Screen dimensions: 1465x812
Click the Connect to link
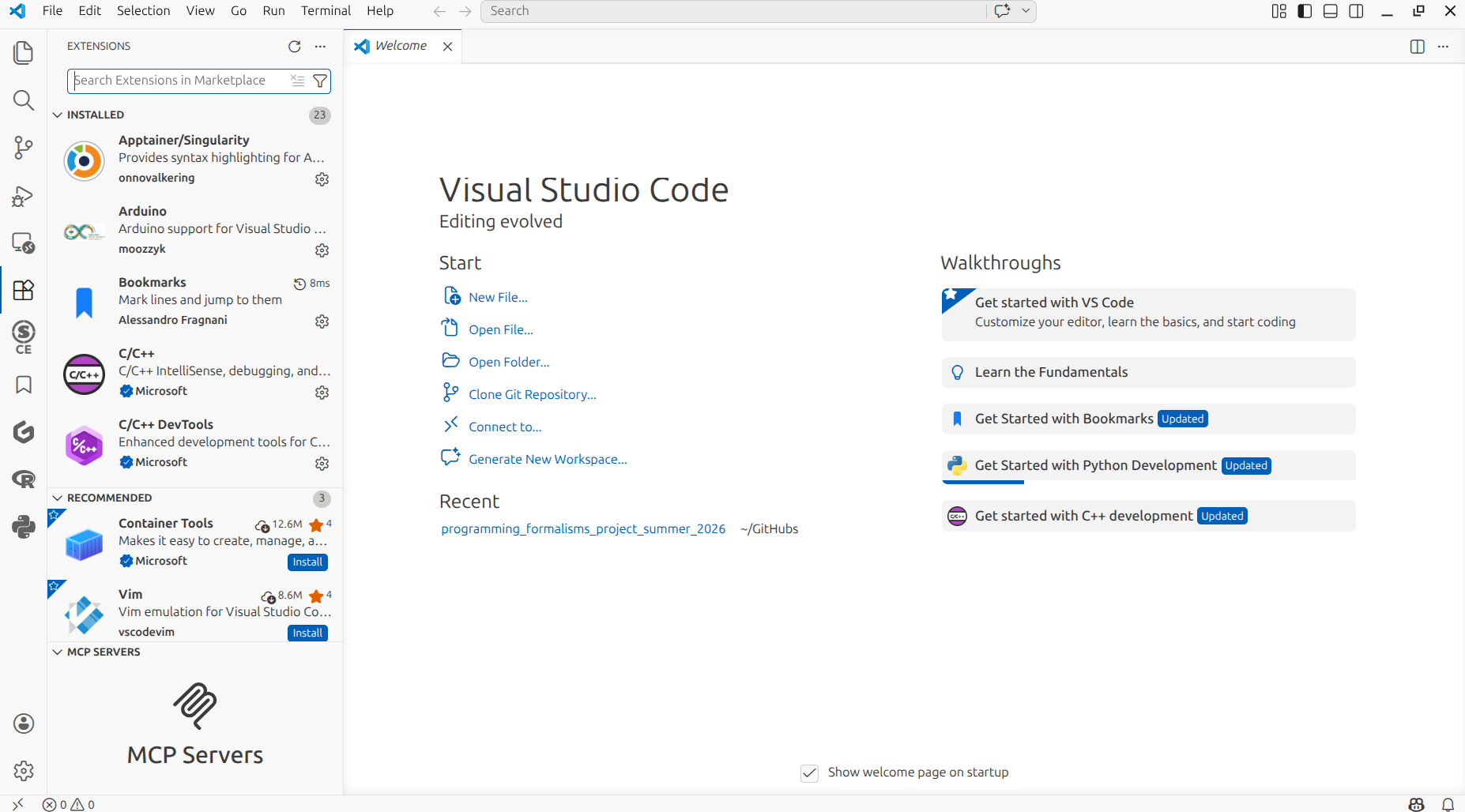point(505,427)
